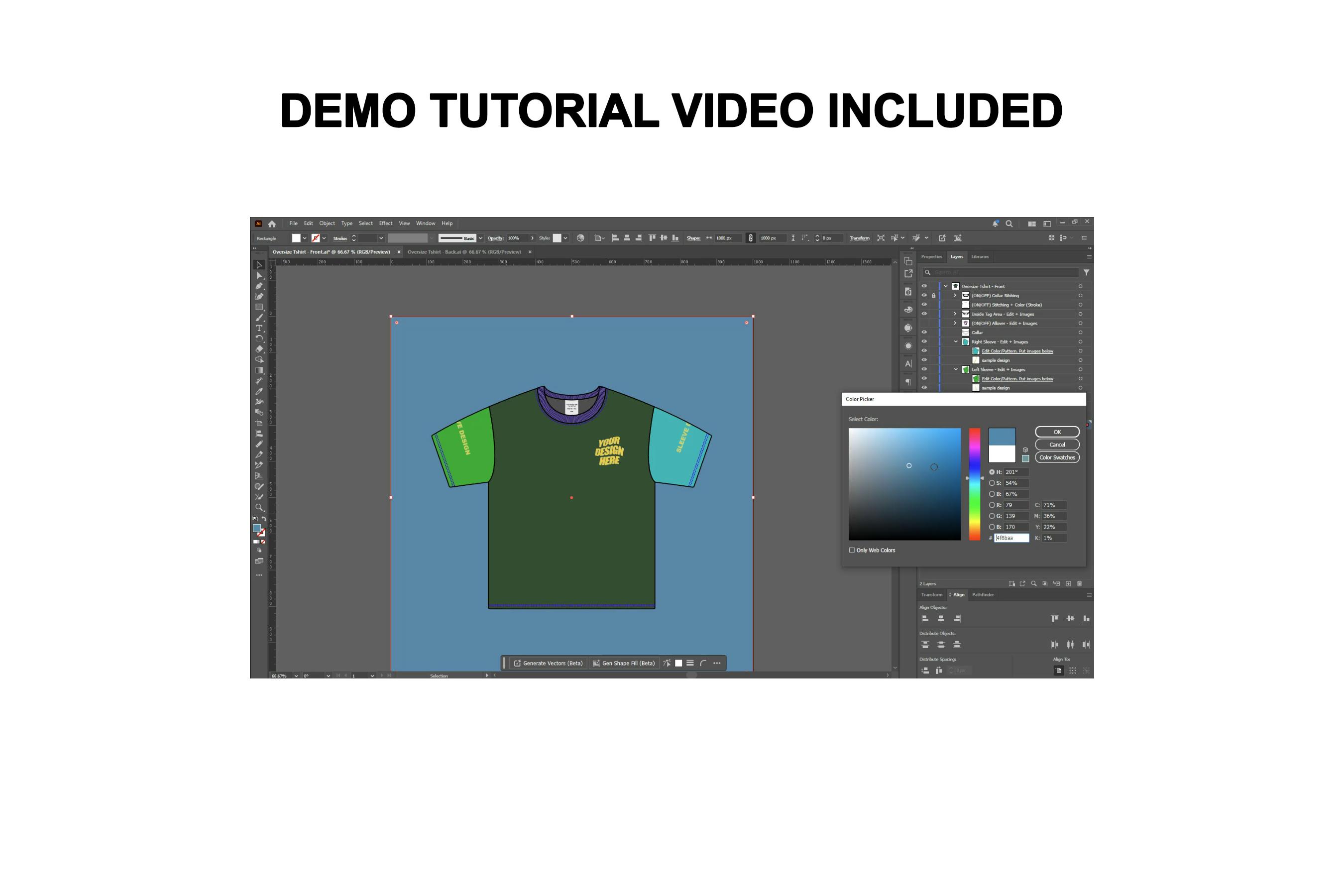Click the toolbar Fill color swatch
This screenshot has width=1344, height=896.
coord(257,528)
